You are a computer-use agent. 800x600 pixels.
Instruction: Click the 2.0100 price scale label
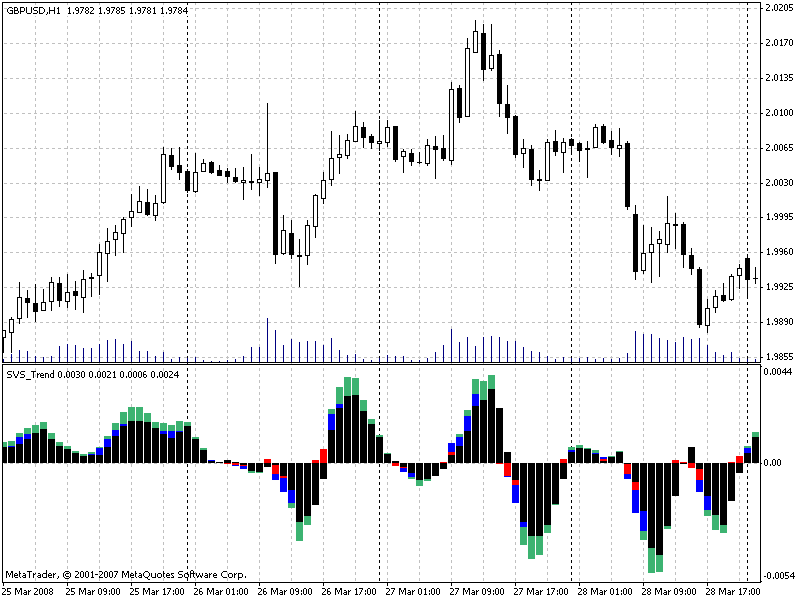coord(777,113)
